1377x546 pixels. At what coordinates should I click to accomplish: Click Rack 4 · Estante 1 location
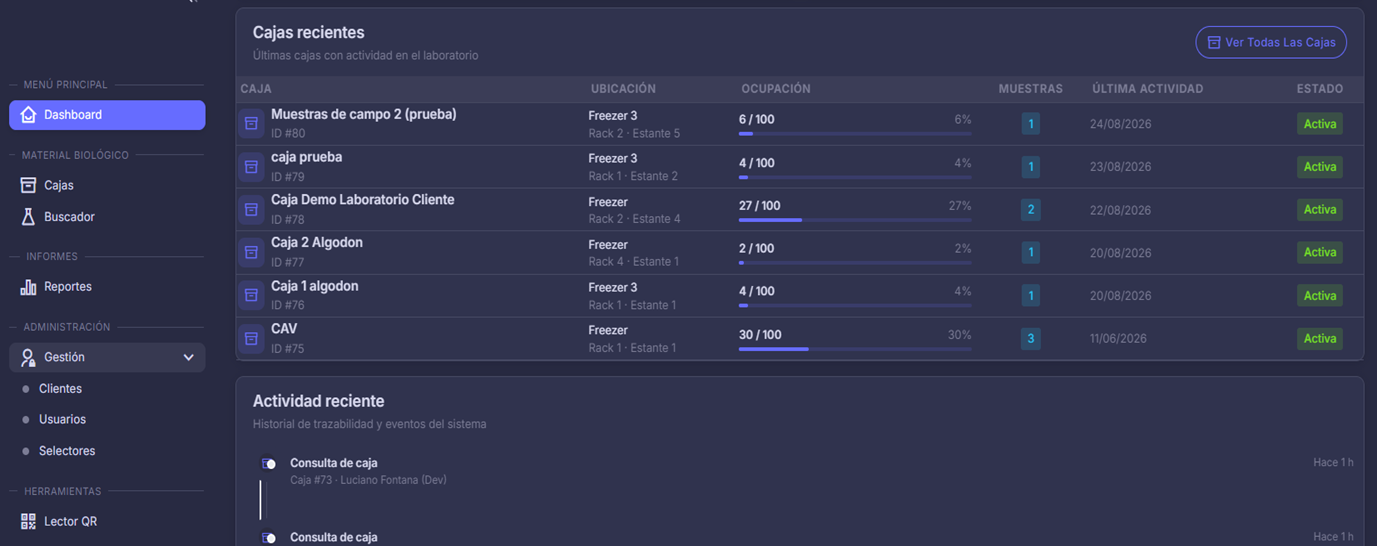pyautogui.click(x=633, y=262)
